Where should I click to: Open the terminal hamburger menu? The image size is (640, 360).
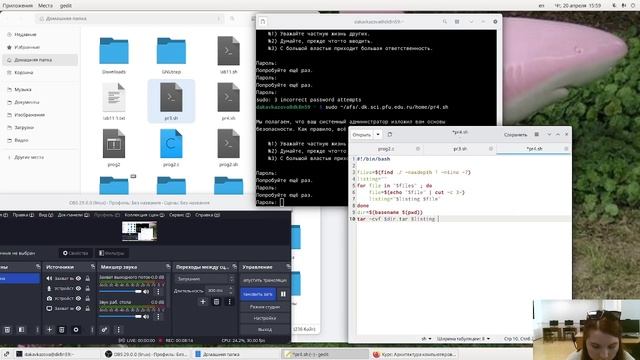click(x=457, y=21)
